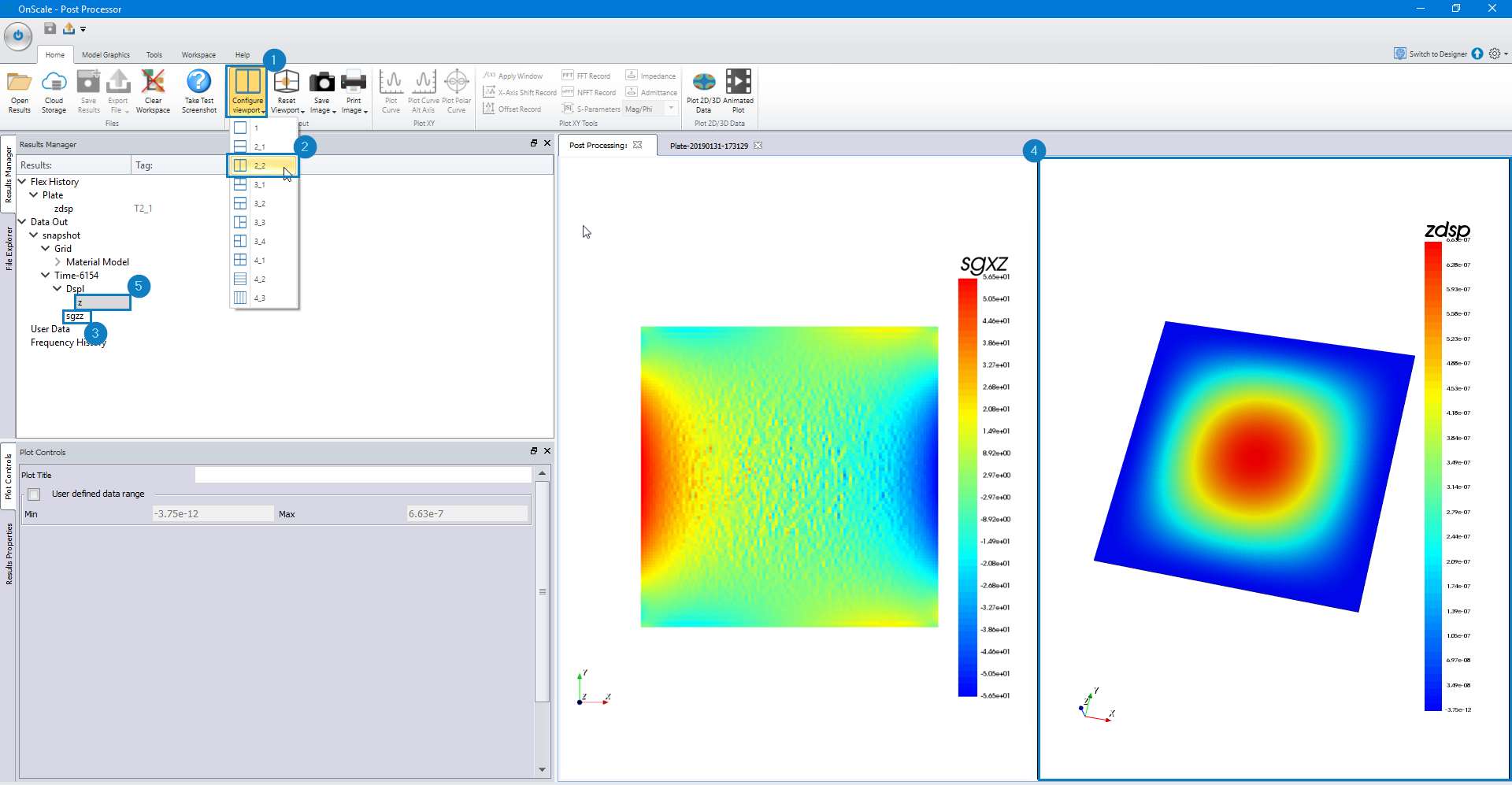
Task: Click the Plot Polar Curve icon
Action: coord(457,82)
